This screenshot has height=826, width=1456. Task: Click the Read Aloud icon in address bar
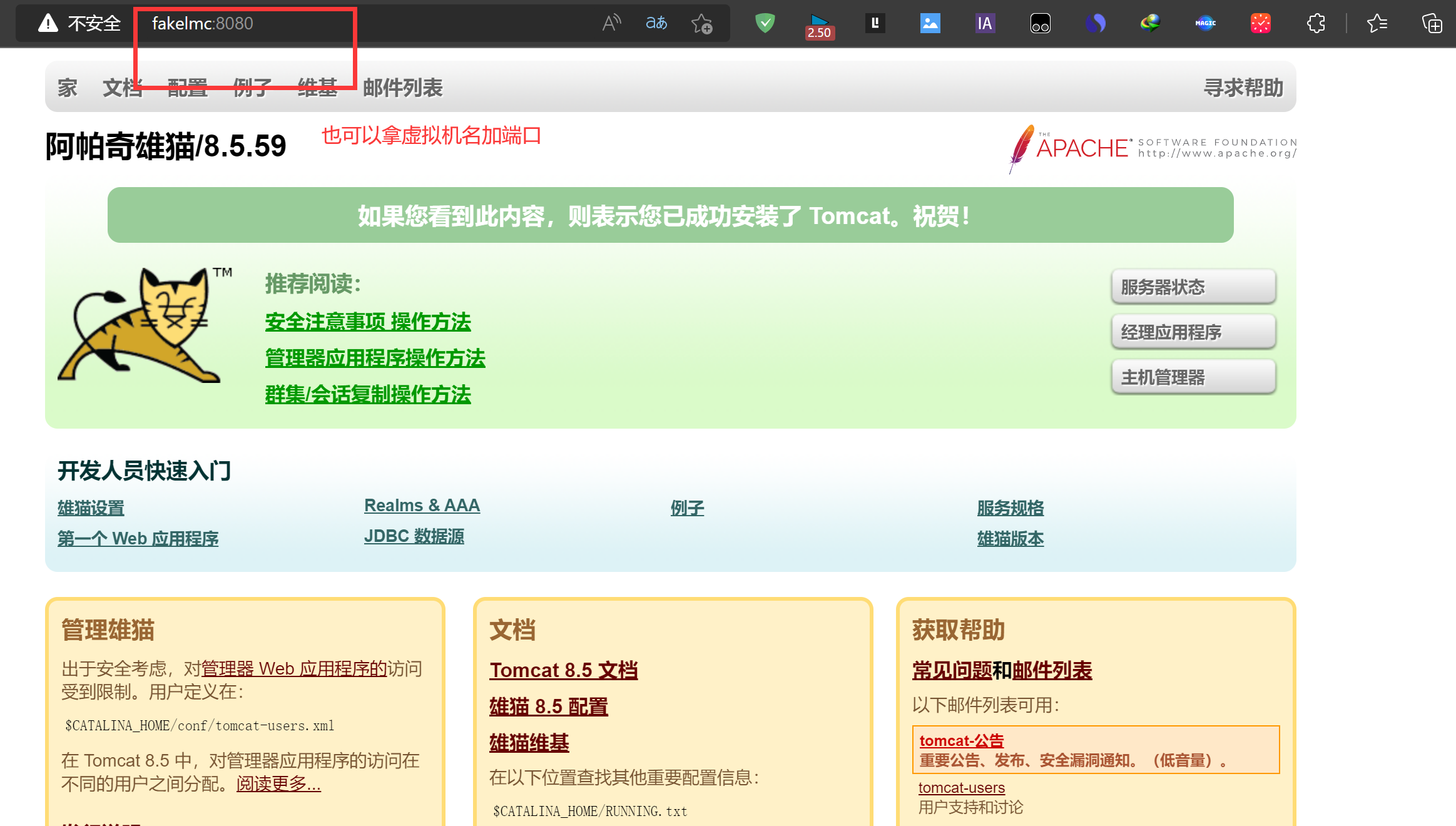click(611, 24)
